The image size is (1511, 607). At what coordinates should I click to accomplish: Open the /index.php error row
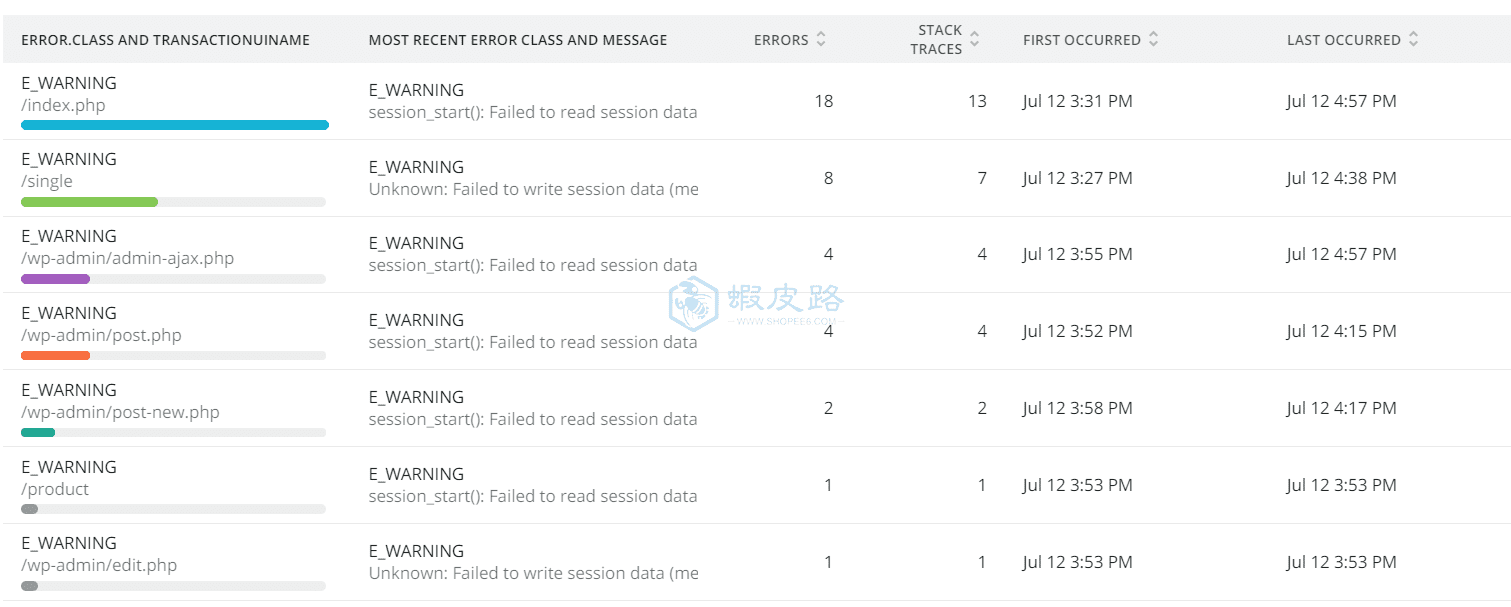pyautogui.click(x=755, y=101)
